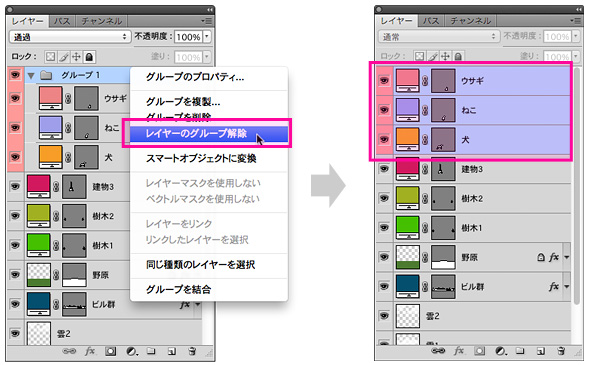
Task: Click lock icon on right 野原 layer
Action: (x=541, y=257)
